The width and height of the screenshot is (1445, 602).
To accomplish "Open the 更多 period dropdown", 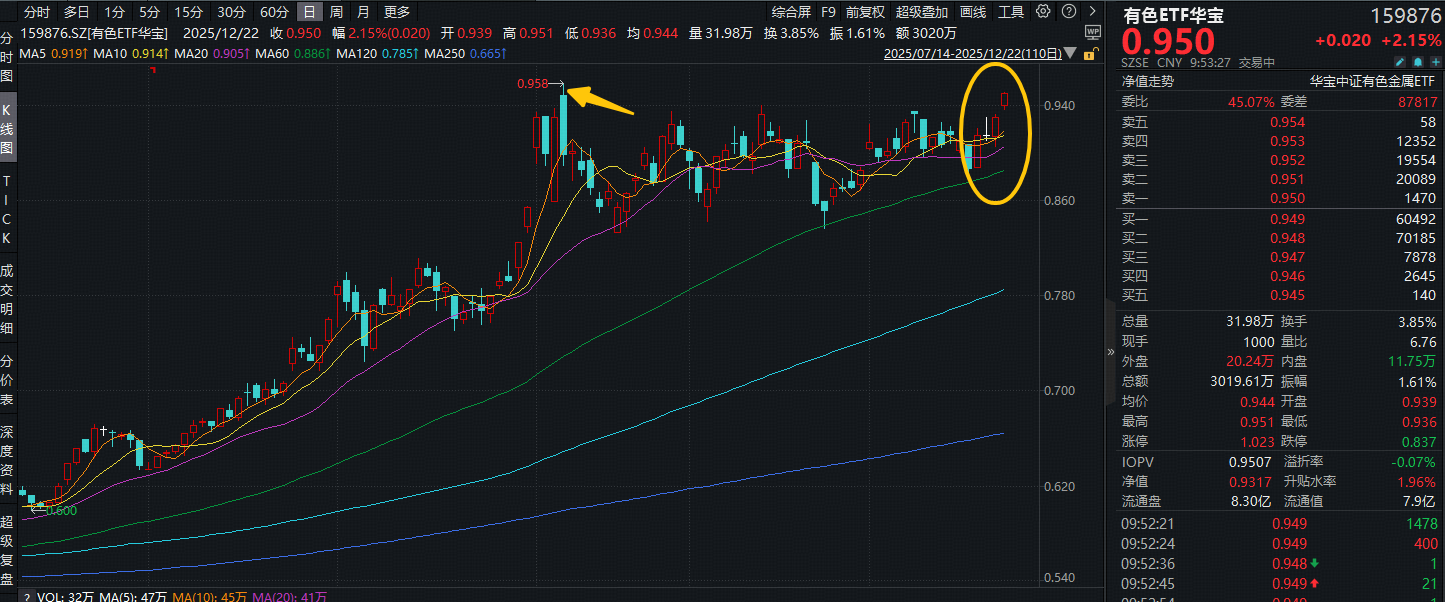I will point(396,12).
